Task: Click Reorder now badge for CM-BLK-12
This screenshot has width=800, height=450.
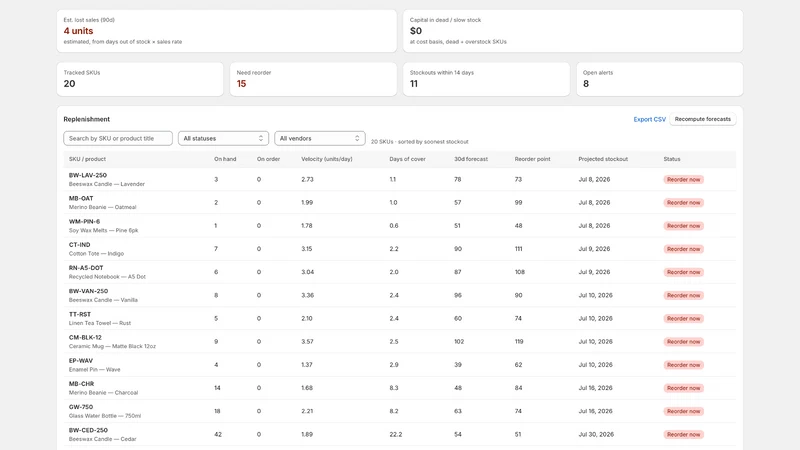Action: click(x=684, y=342)
